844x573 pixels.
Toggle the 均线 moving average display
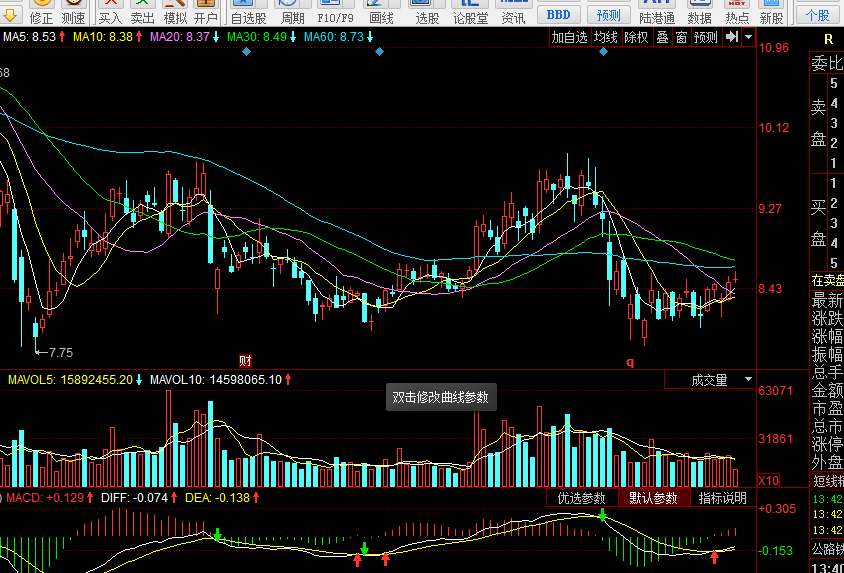[606, 37]
